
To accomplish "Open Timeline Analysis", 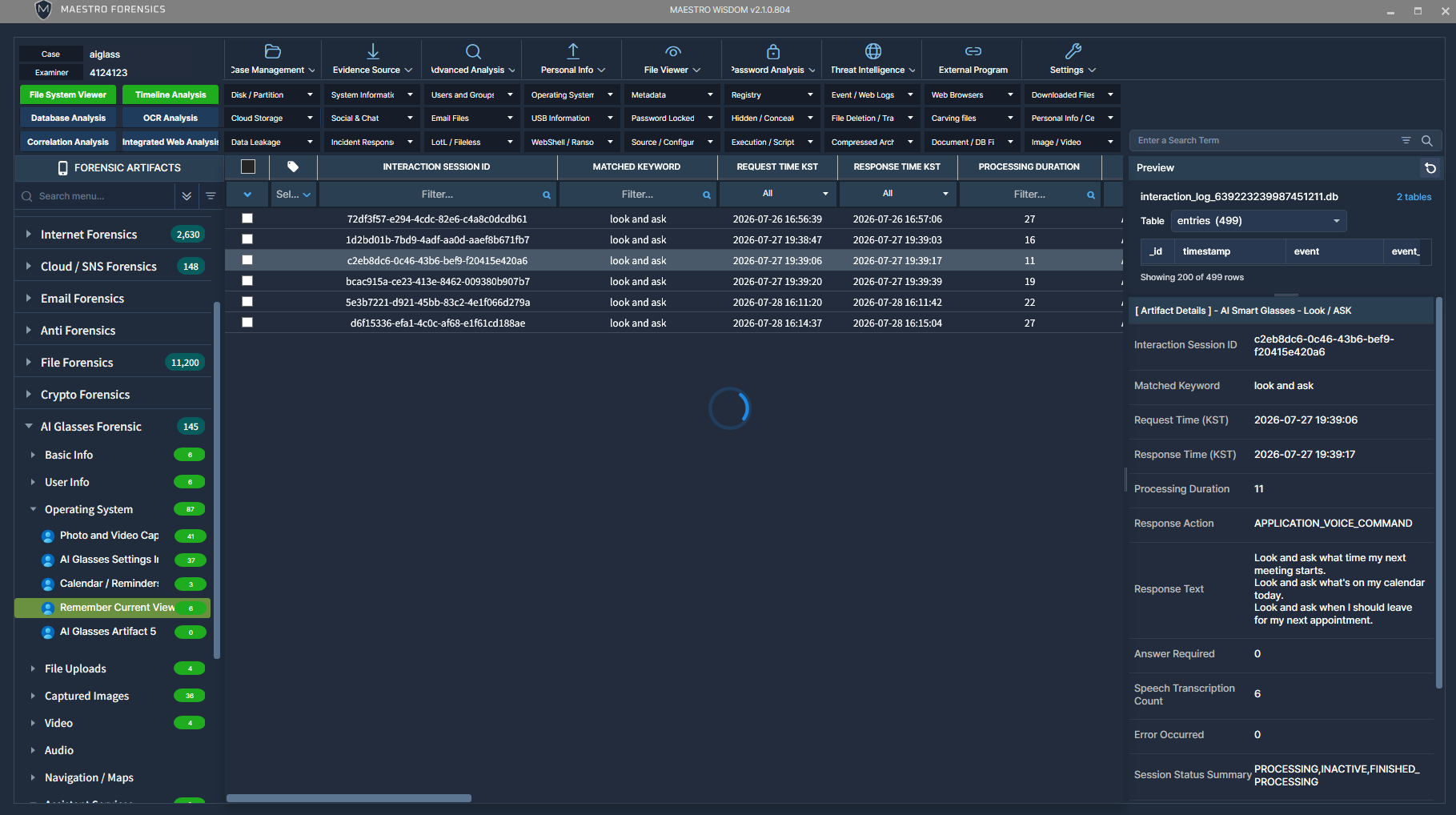I will point(170,95).
